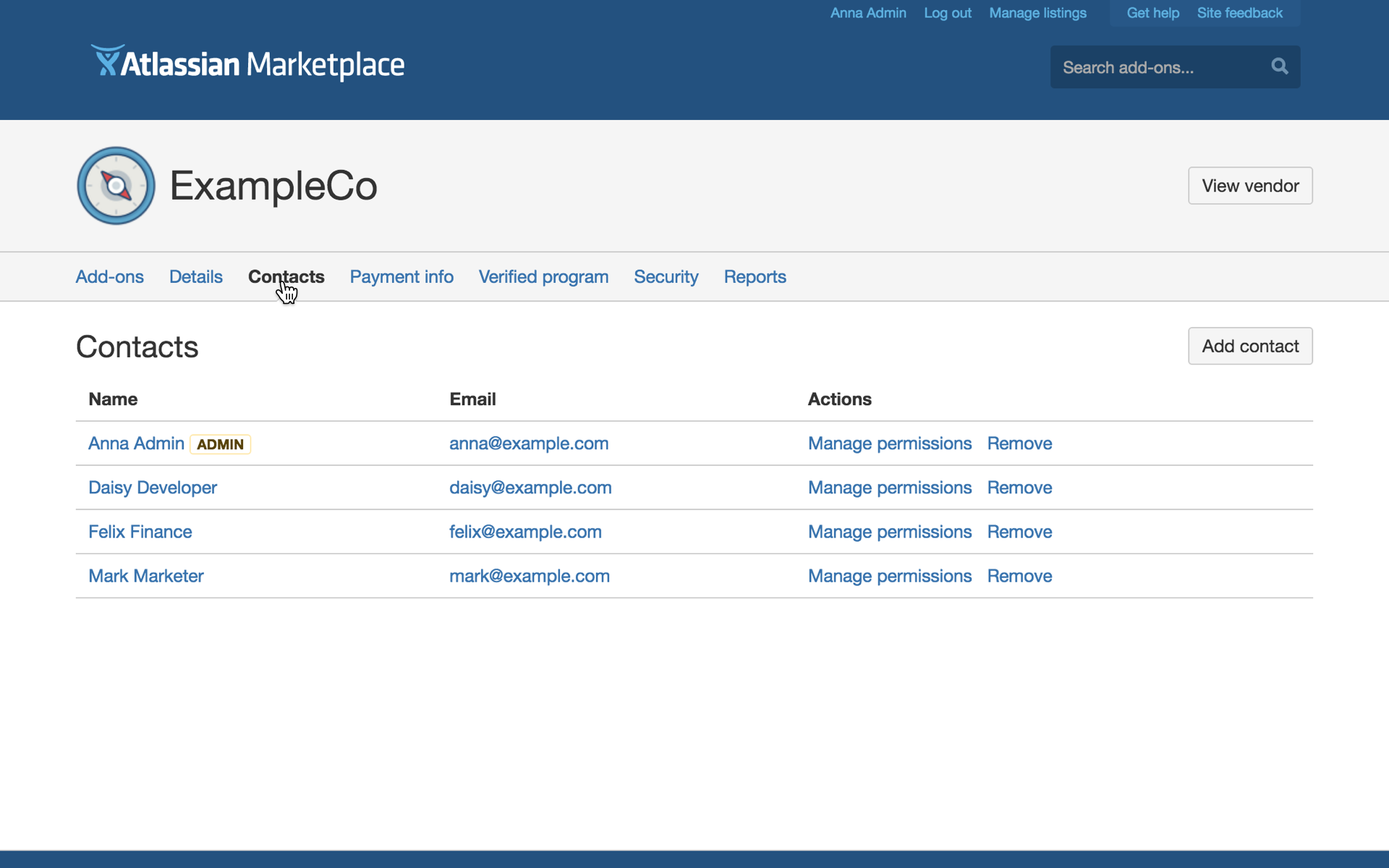Remove Felix Finance from contacts
The height and width of the screenshot is (868, 1389).
(x=1019, y=532)
